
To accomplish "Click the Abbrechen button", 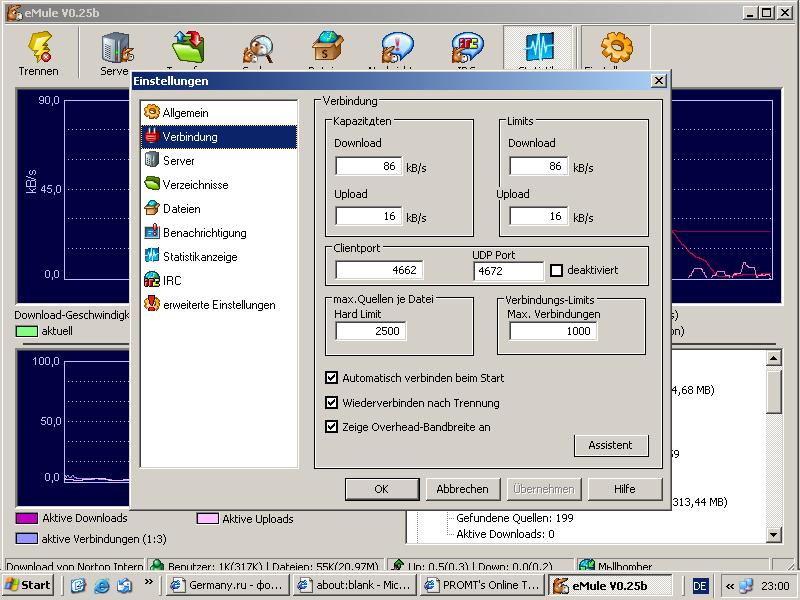I will point(463,489).
